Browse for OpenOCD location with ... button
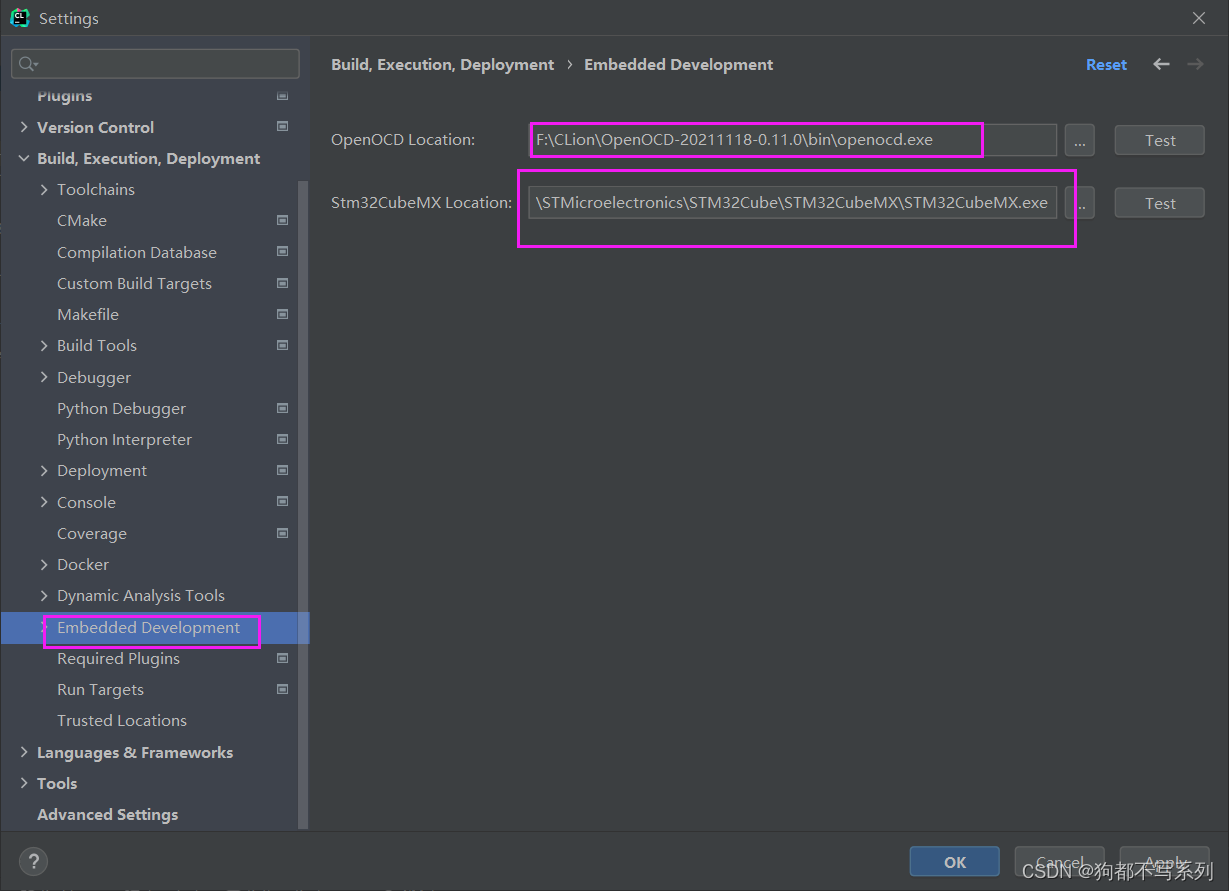 1079,140
